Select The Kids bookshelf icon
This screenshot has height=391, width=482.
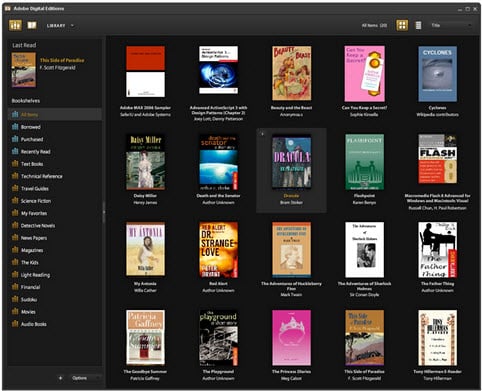coord(15,262)
